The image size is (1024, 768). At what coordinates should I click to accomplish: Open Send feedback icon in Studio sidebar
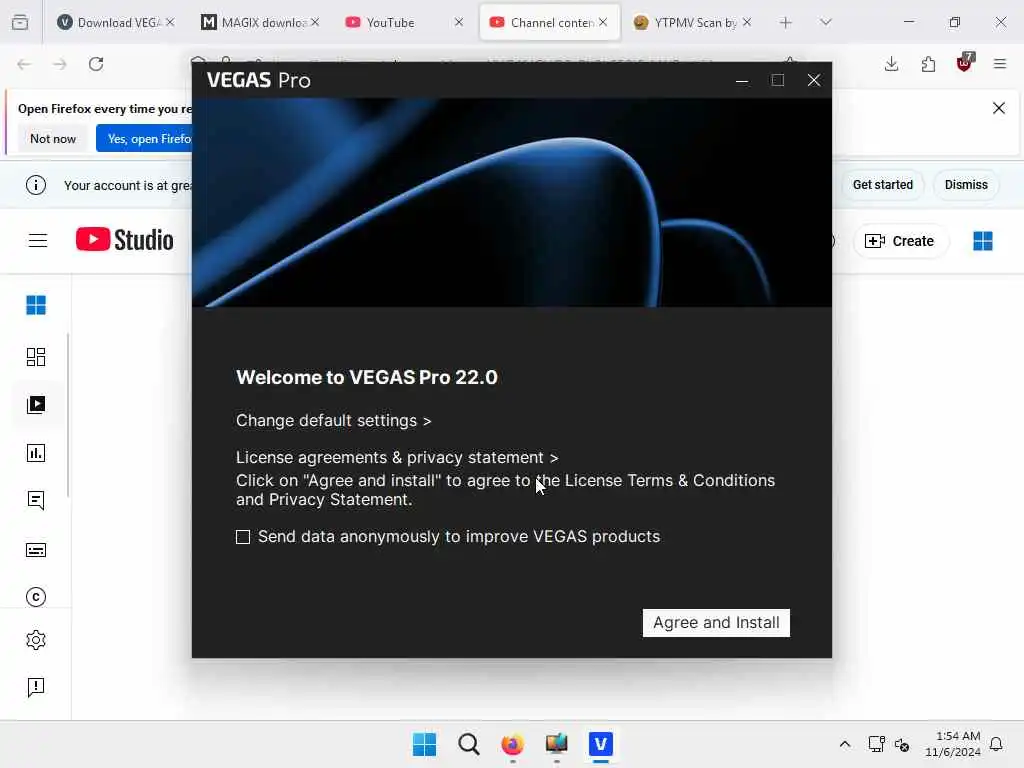point(36,687)
